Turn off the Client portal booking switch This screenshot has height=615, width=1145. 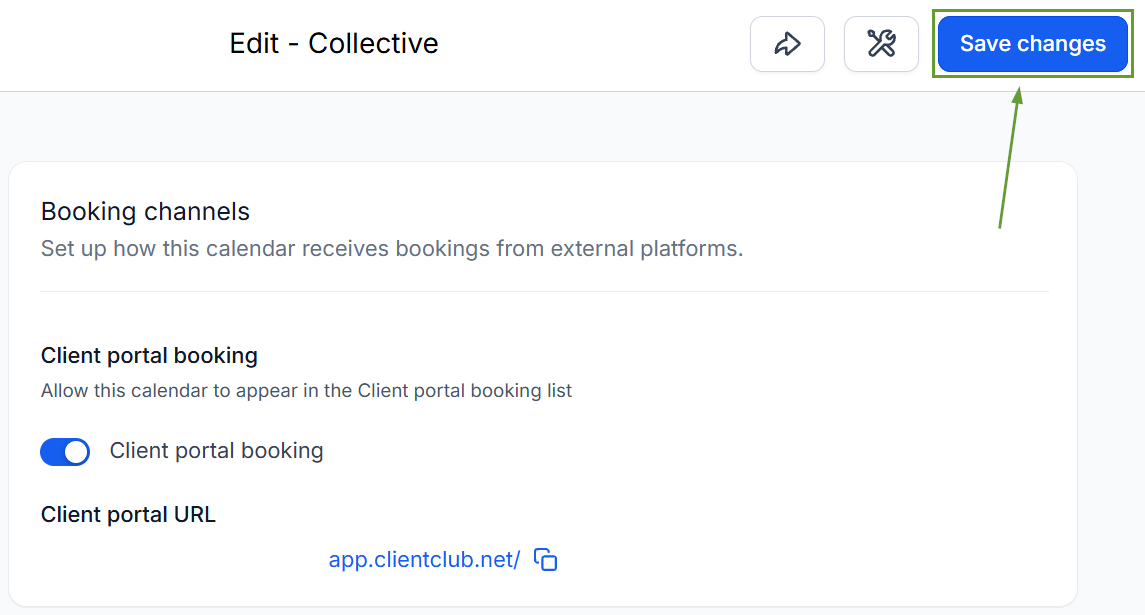(x=65, y=451)
